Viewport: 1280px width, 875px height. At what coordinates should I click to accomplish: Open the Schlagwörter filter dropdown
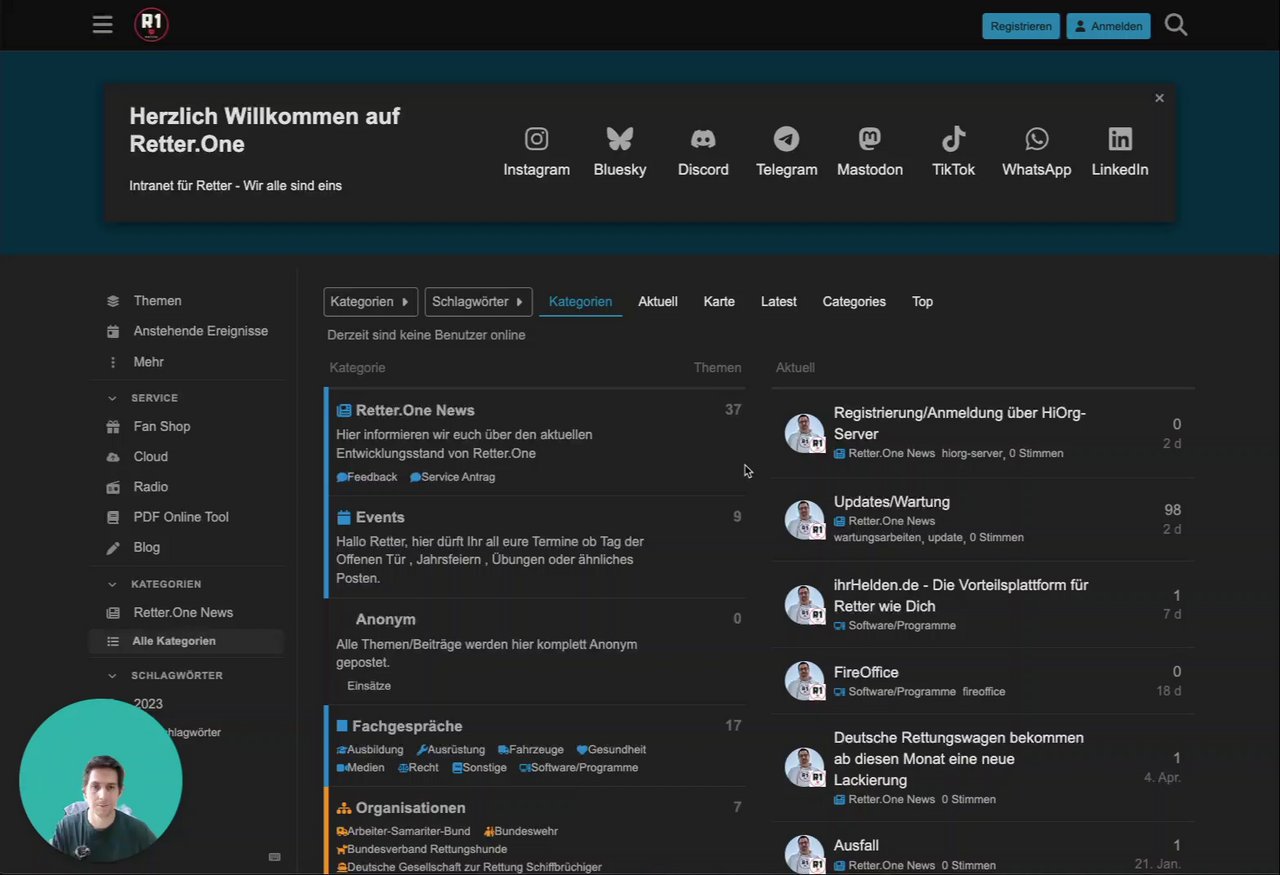pyautogui.click(x=478, y=302)
